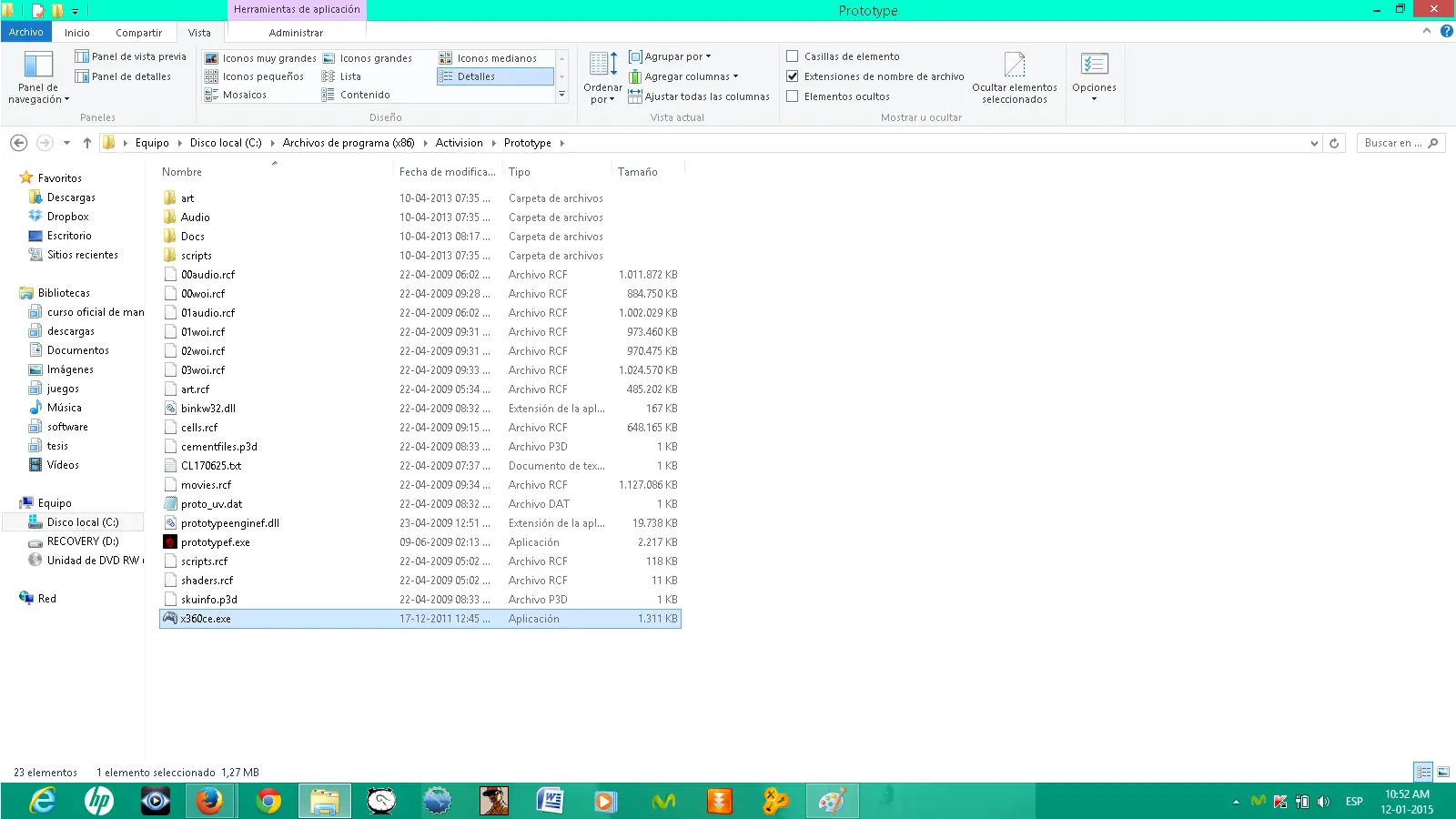Switch to details view in status bar
The image size is (1456, 819).
(1423, 772)
